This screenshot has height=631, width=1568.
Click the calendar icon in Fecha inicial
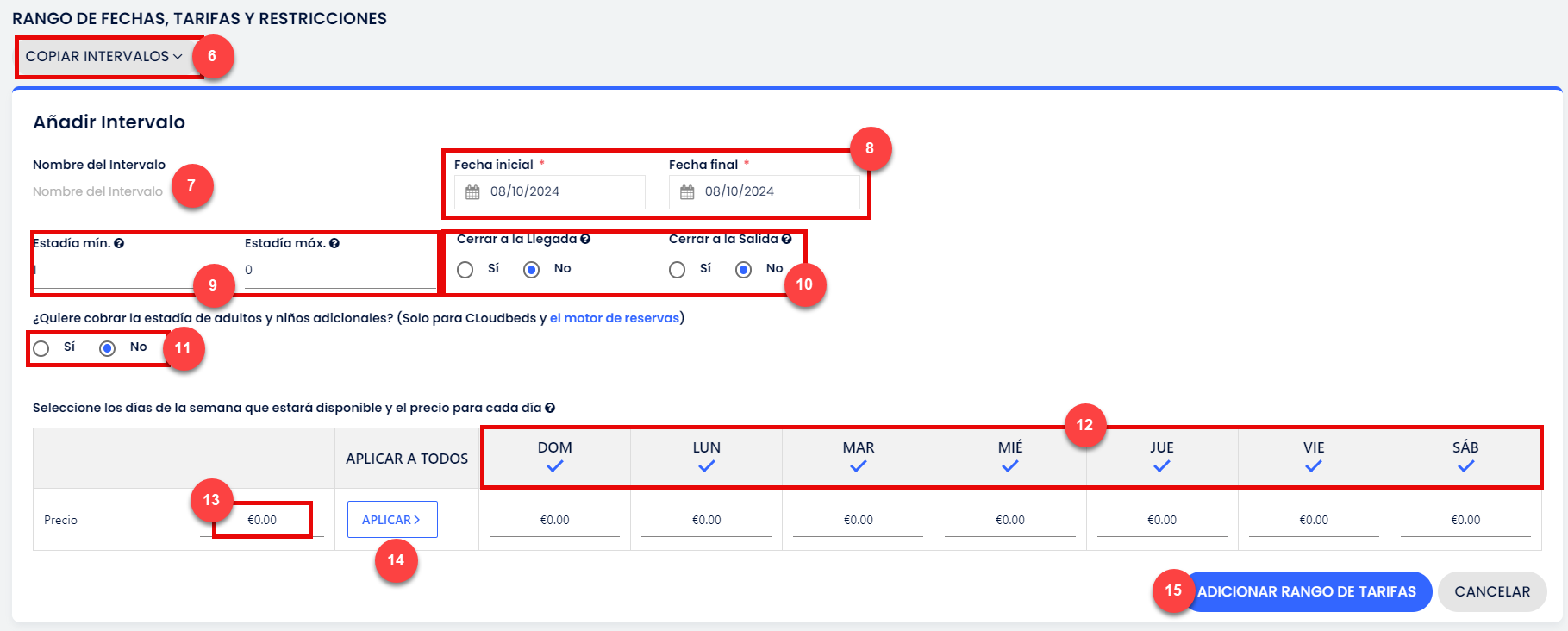(472, 192)
